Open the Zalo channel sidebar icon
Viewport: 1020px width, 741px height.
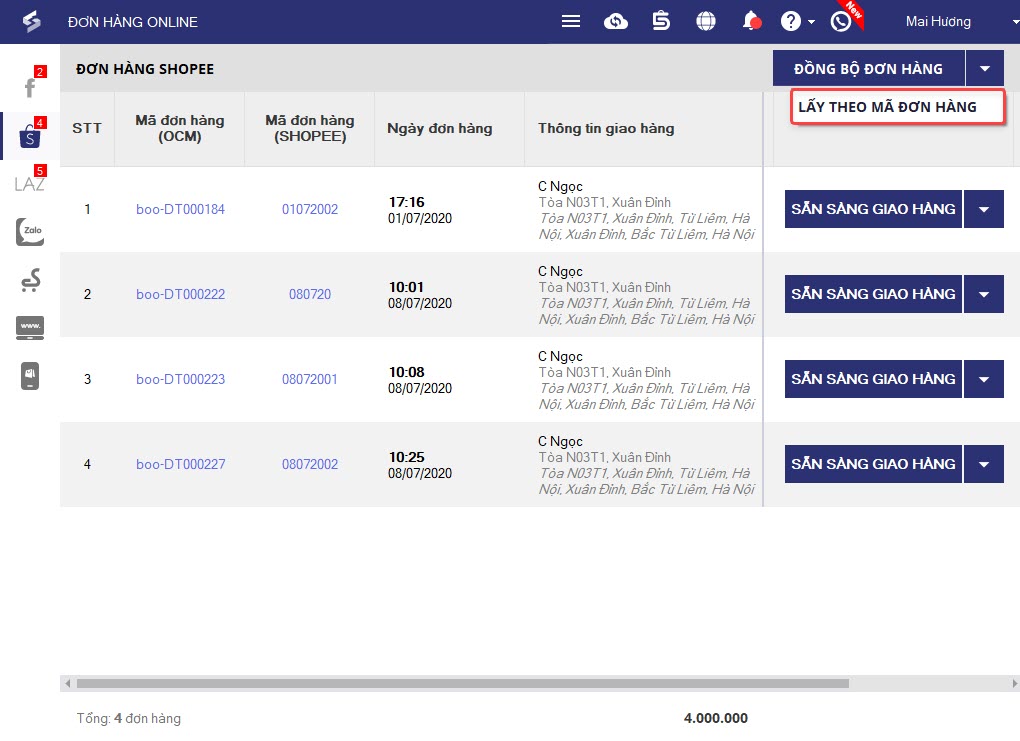(x=30, y=232)
